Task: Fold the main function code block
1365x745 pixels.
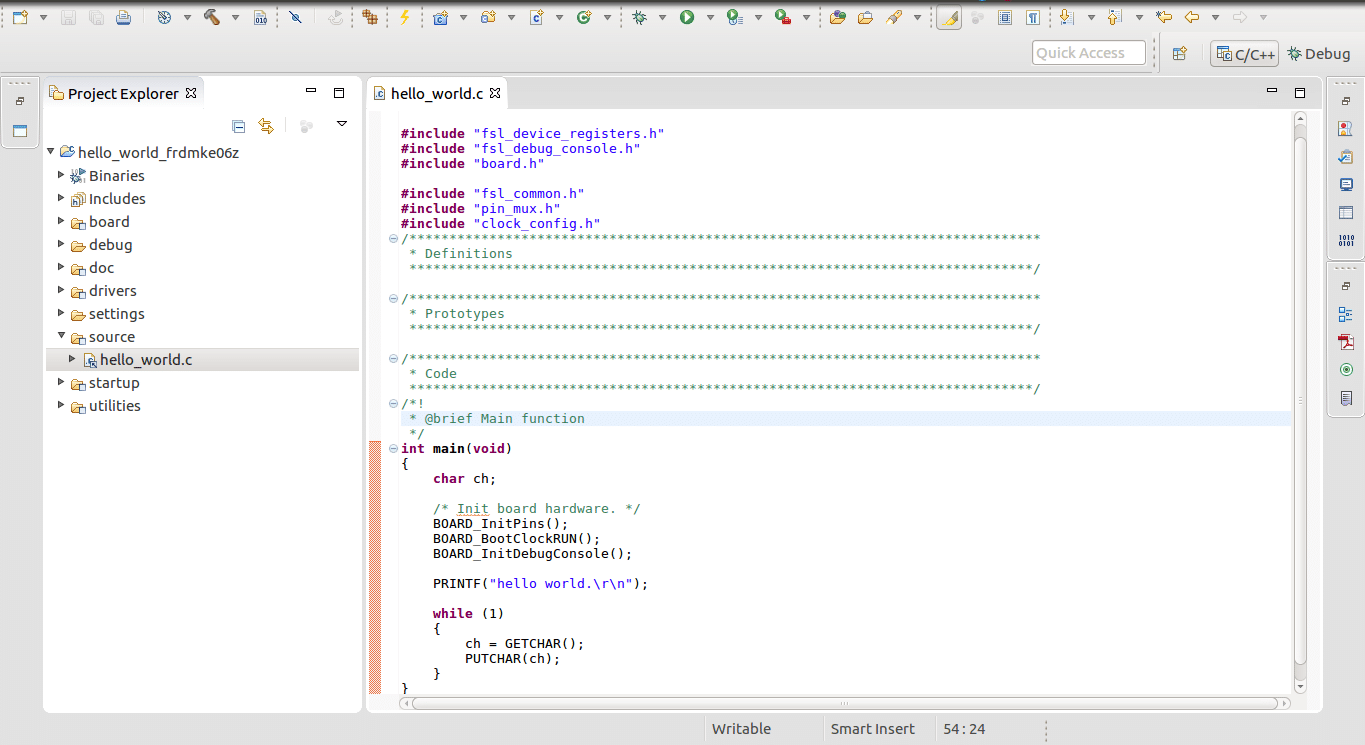Action: point(393,449)
